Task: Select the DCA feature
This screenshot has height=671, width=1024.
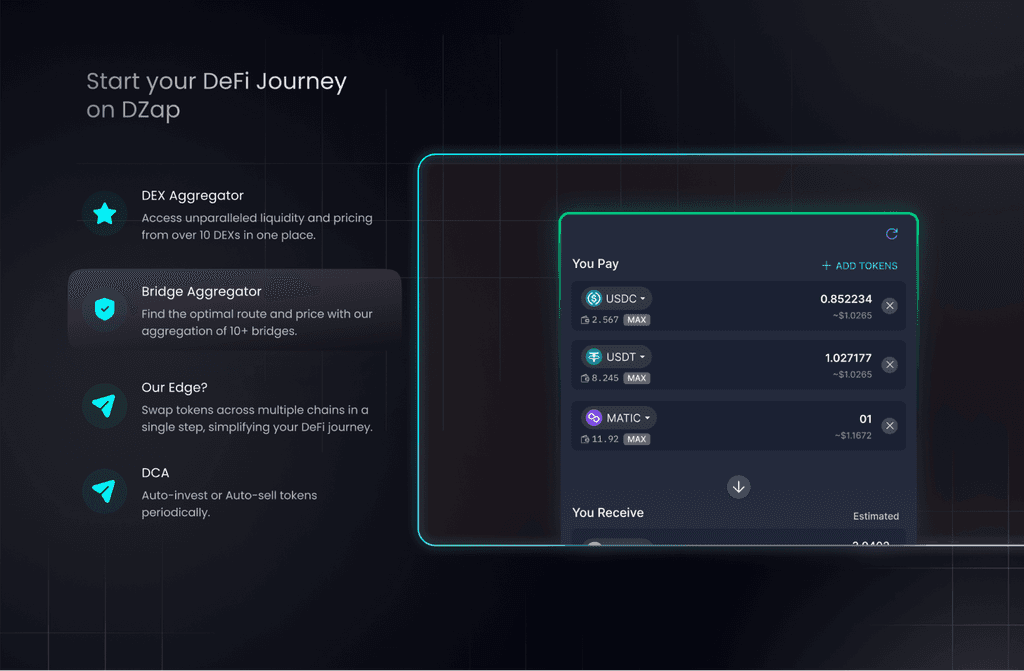Action: click(234, 491)
